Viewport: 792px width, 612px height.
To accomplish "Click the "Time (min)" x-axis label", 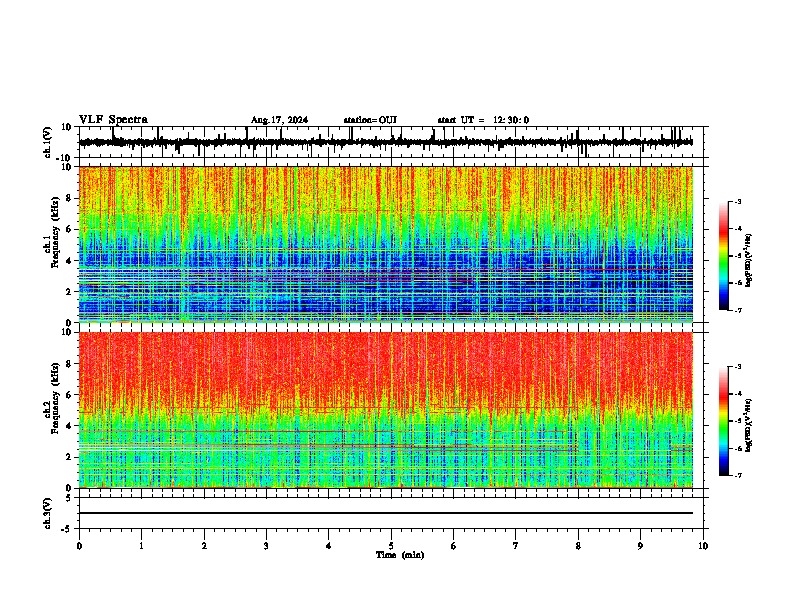I will 400,555.
